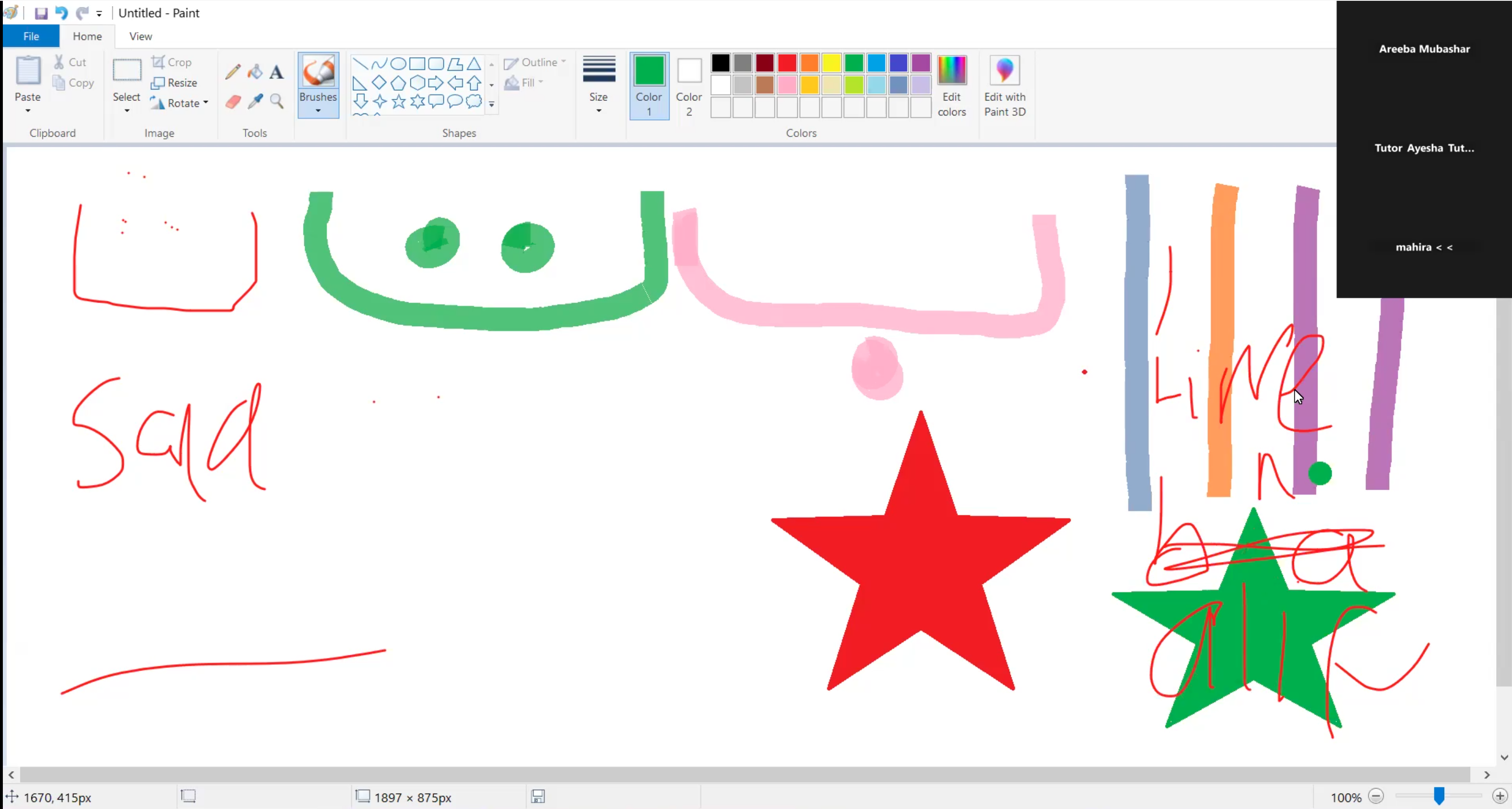This screenshot has height=809, width=1512.
Task: Activate the Color 1 selector
Action: pos(648,86)
